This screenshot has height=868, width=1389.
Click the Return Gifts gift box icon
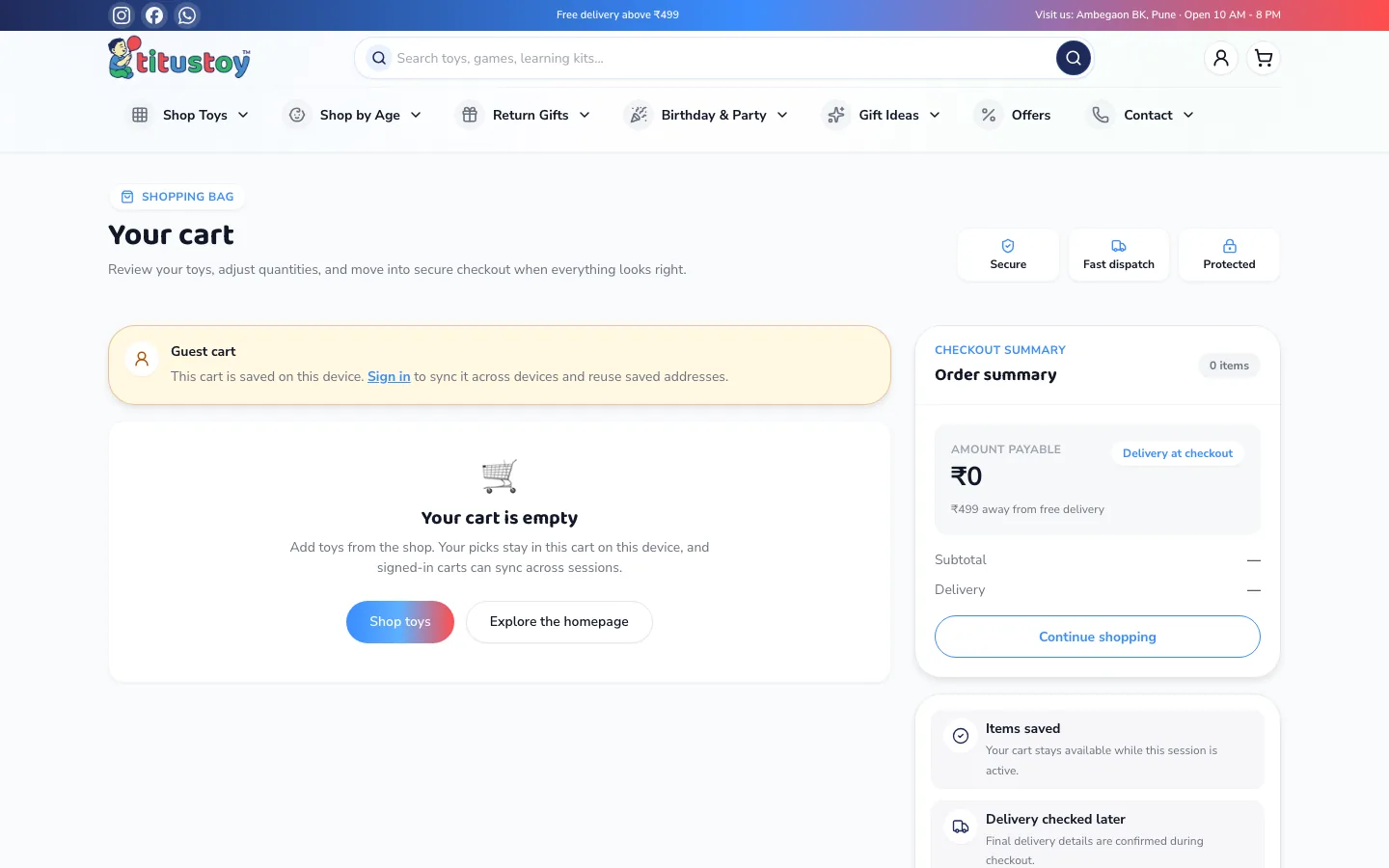click(x=470, y=115)
